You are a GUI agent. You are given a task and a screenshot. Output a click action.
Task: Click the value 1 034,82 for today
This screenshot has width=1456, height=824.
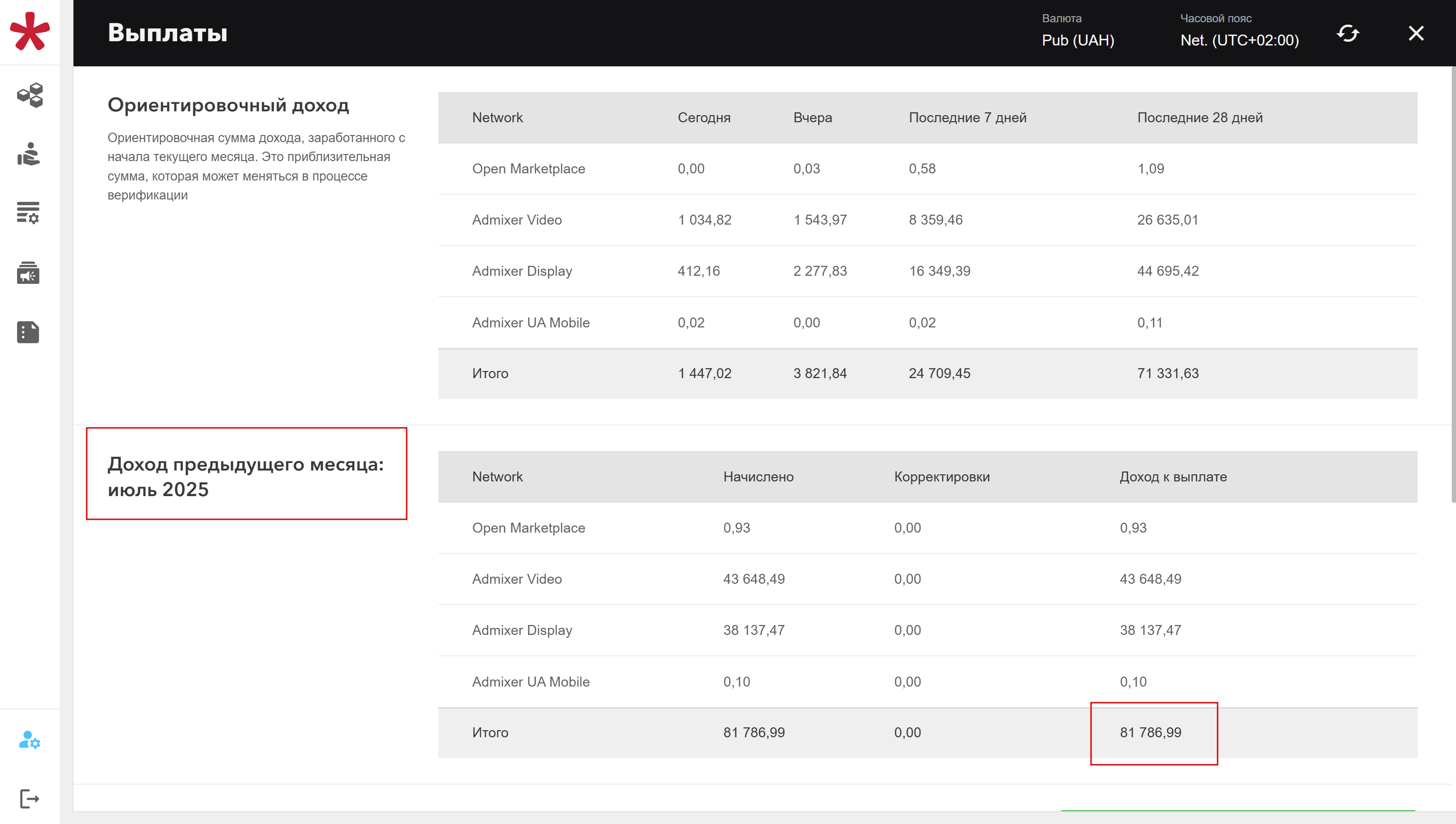[x=704, y=219]
